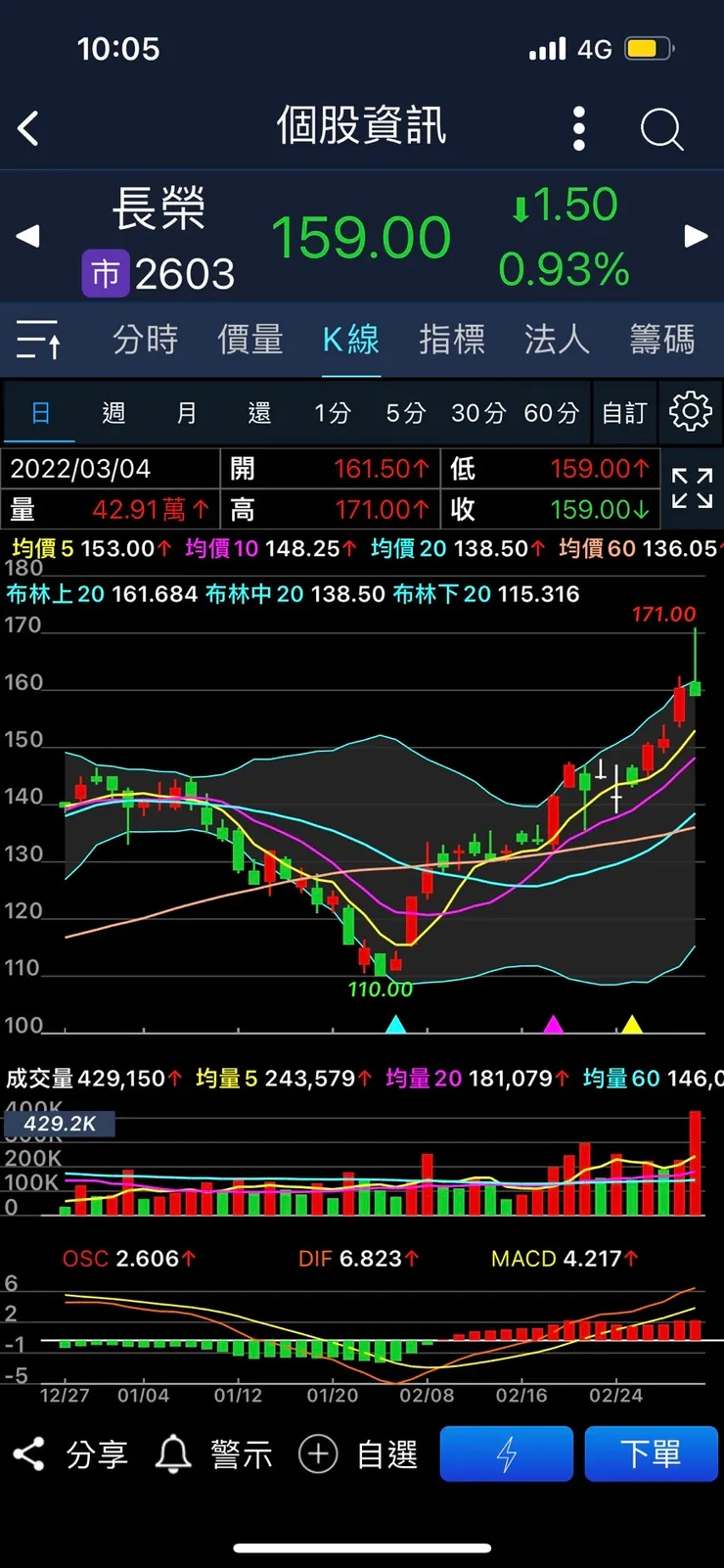Viewport: 724px width, 1568px height.
Task: Tap the low price 159.00 in data row
Action: pos(600,469)
